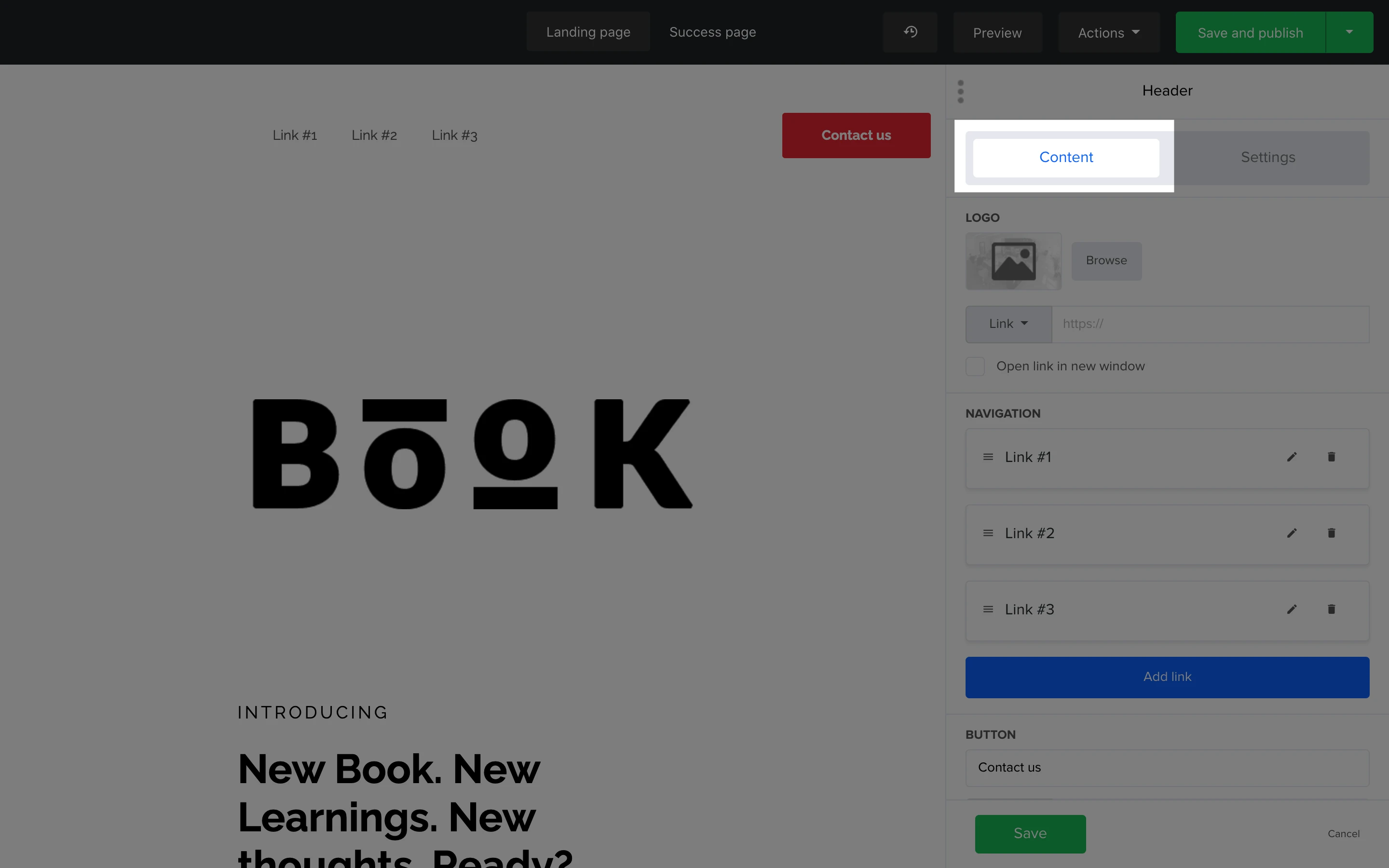Click the version history clock icon
This screenshot has height=868, width=1389.
910,32
